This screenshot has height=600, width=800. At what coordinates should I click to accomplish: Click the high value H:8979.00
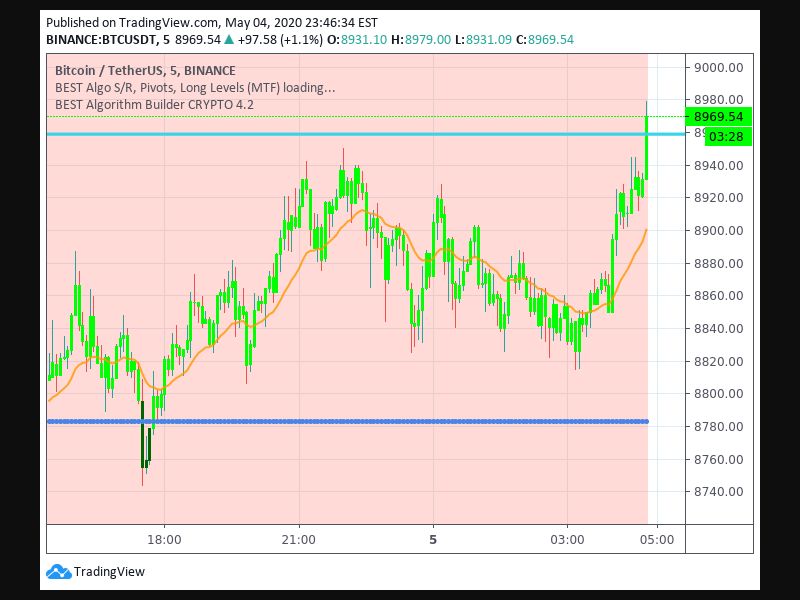click(420, 39)
